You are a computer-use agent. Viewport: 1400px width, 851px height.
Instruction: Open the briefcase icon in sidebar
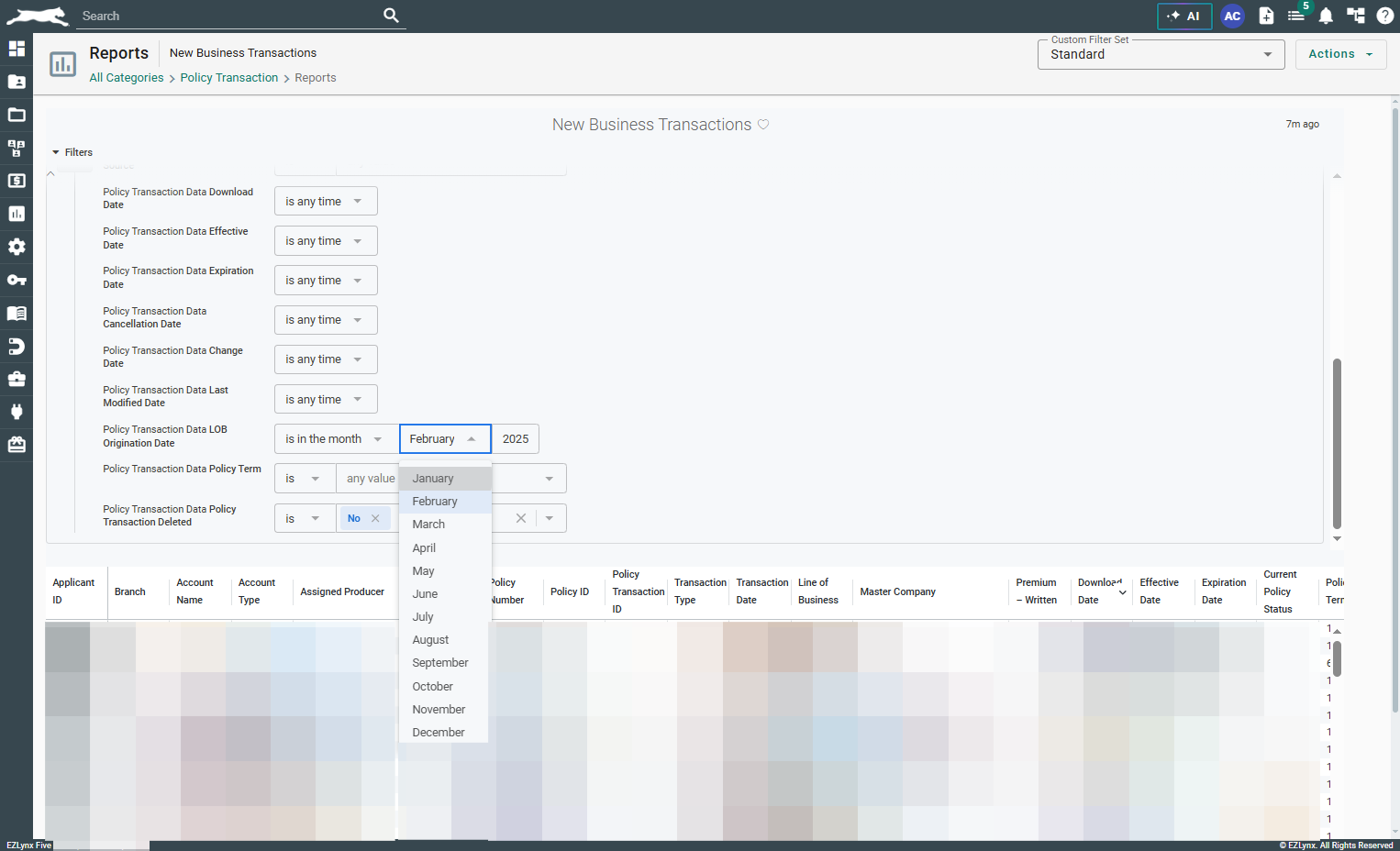[17, 379]
